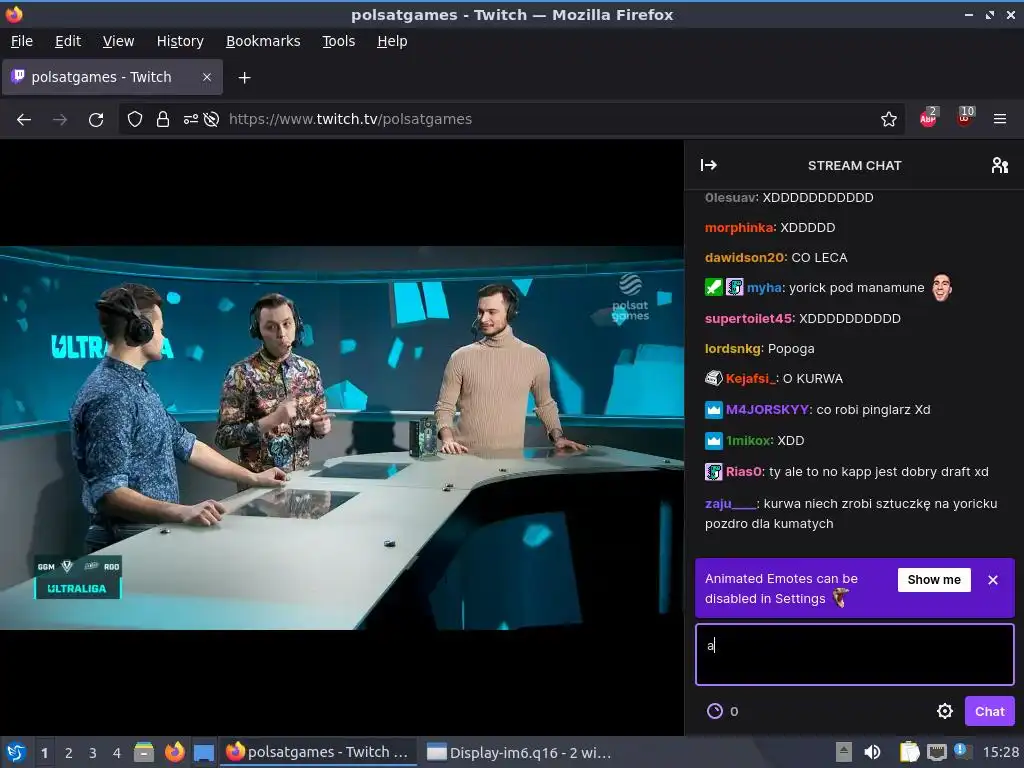Click the green badge beside myha
Image resolution: width=1024 pixels, height=768 pixels.
[713, 287]
